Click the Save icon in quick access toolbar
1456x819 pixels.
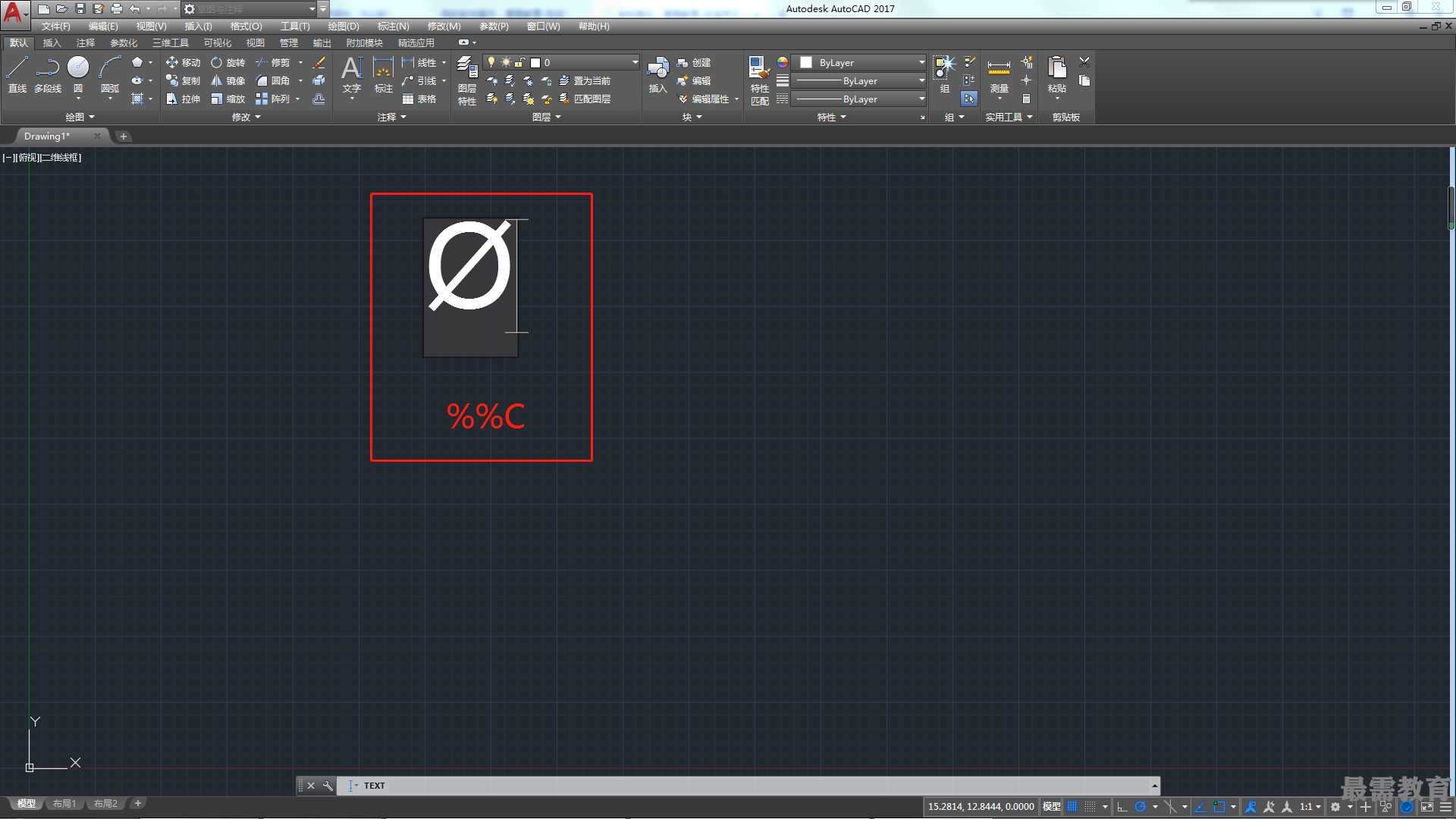coord(80,9)
